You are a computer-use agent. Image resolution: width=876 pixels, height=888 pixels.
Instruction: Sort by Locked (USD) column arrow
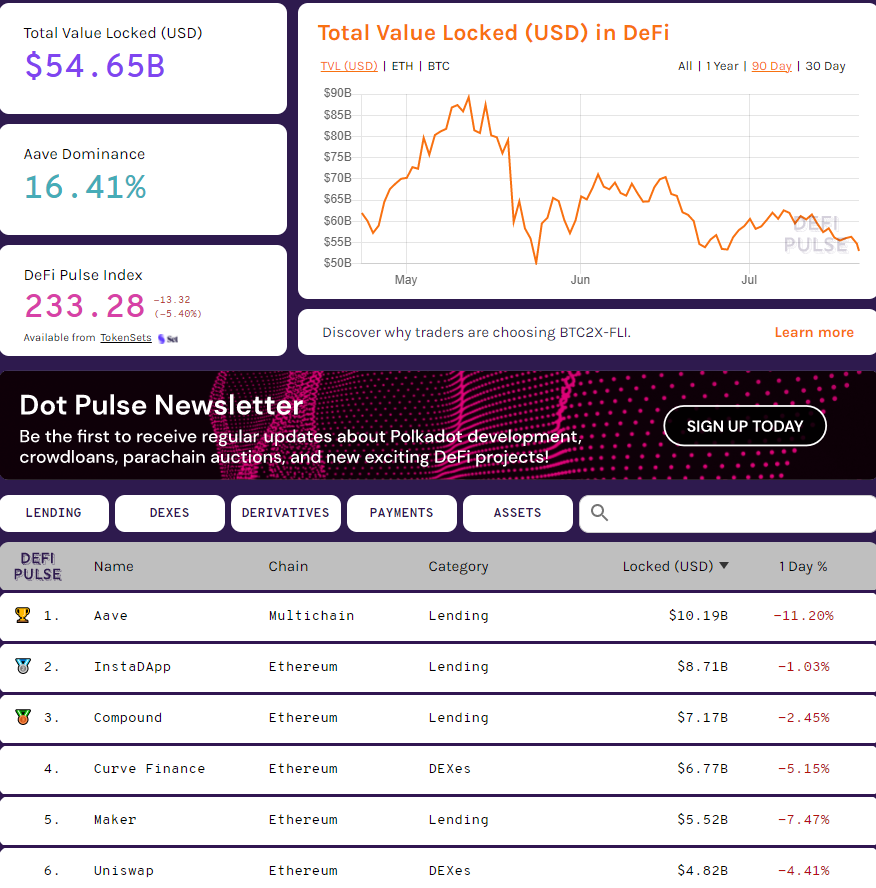tap(724, 566)
